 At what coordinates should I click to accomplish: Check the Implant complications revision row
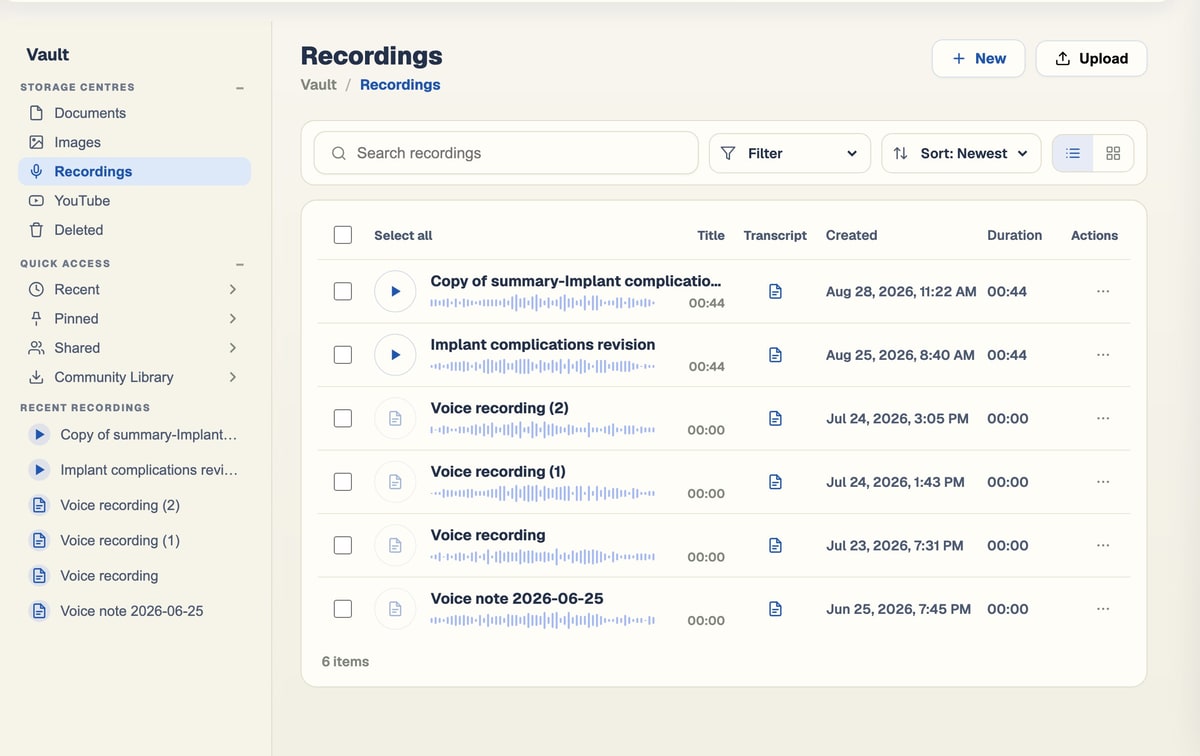pyautogui.click(x=343, y=355)
